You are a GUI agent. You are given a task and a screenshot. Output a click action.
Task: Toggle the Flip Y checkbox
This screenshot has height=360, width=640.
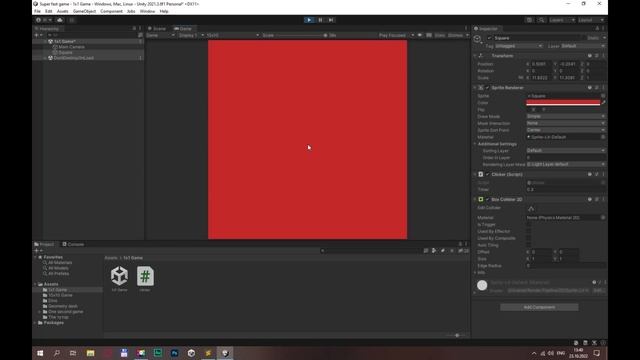(x=539, y=110)
